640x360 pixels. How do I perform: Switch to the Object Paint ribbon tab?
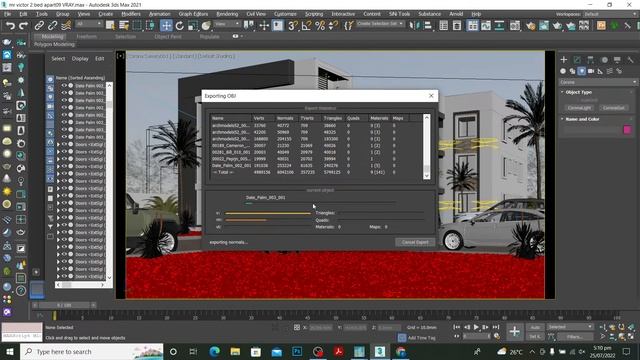168,36
